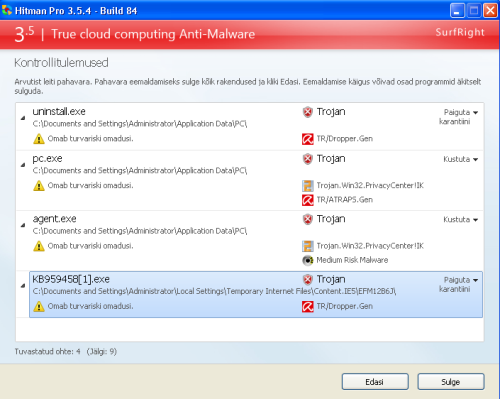Click the Medium Risk Malware scanner icon
Screen dimensions: 500x399
(x=308, y=260)
